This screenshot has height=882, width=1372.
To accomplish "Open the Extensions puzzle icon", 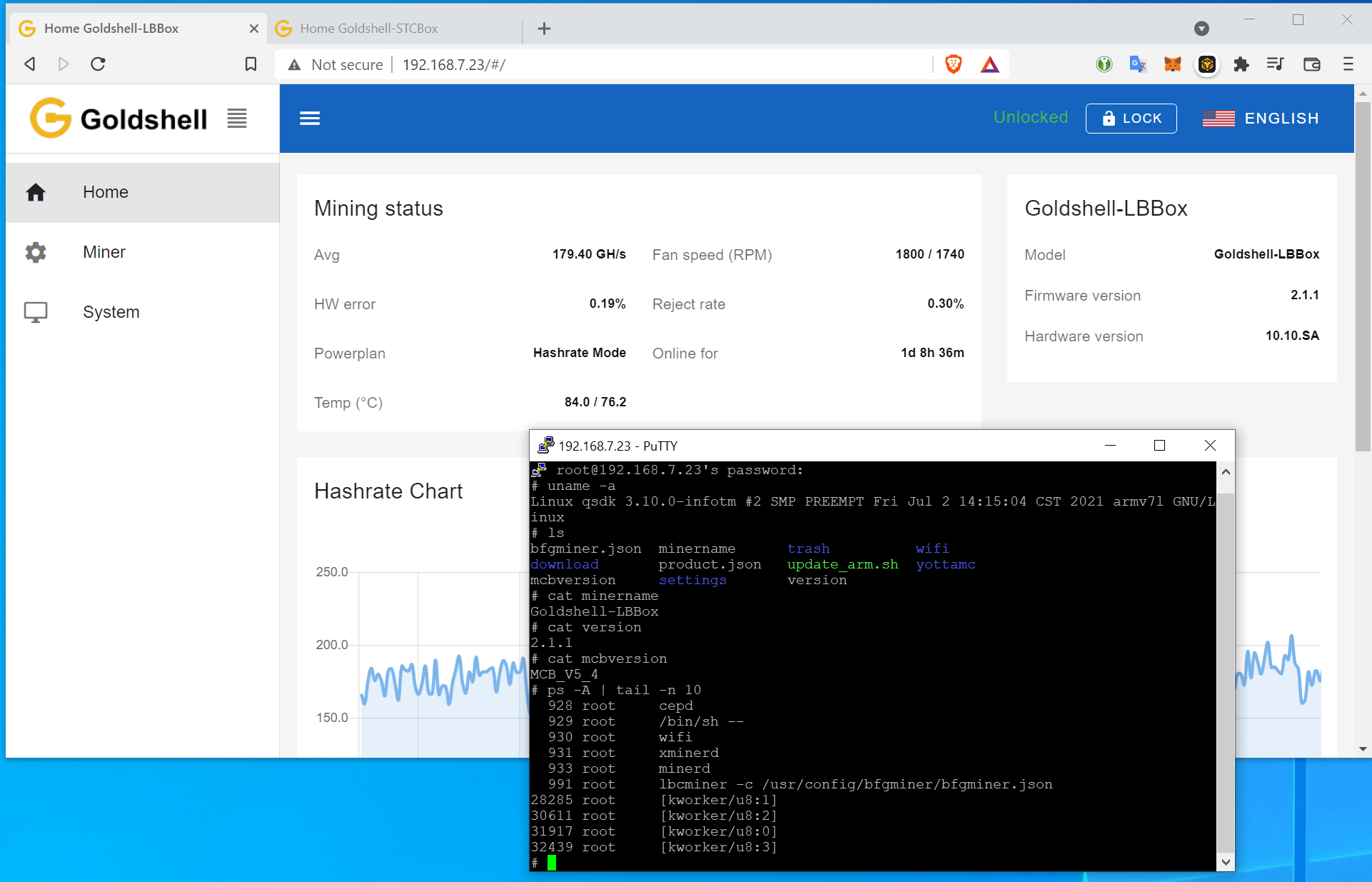I will click(1241, 64).
